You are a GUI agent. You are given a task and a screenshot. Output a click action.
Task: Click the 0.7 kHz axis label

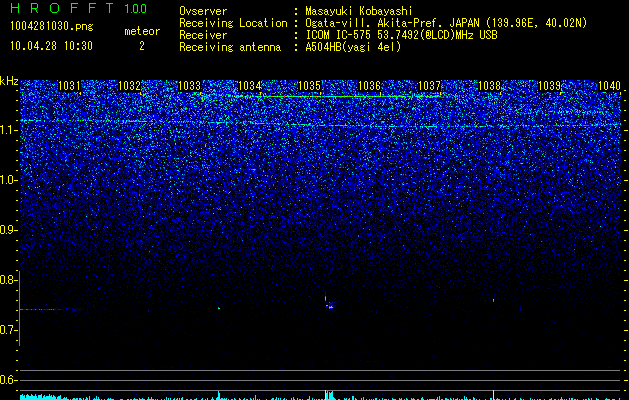click(8, 330)
